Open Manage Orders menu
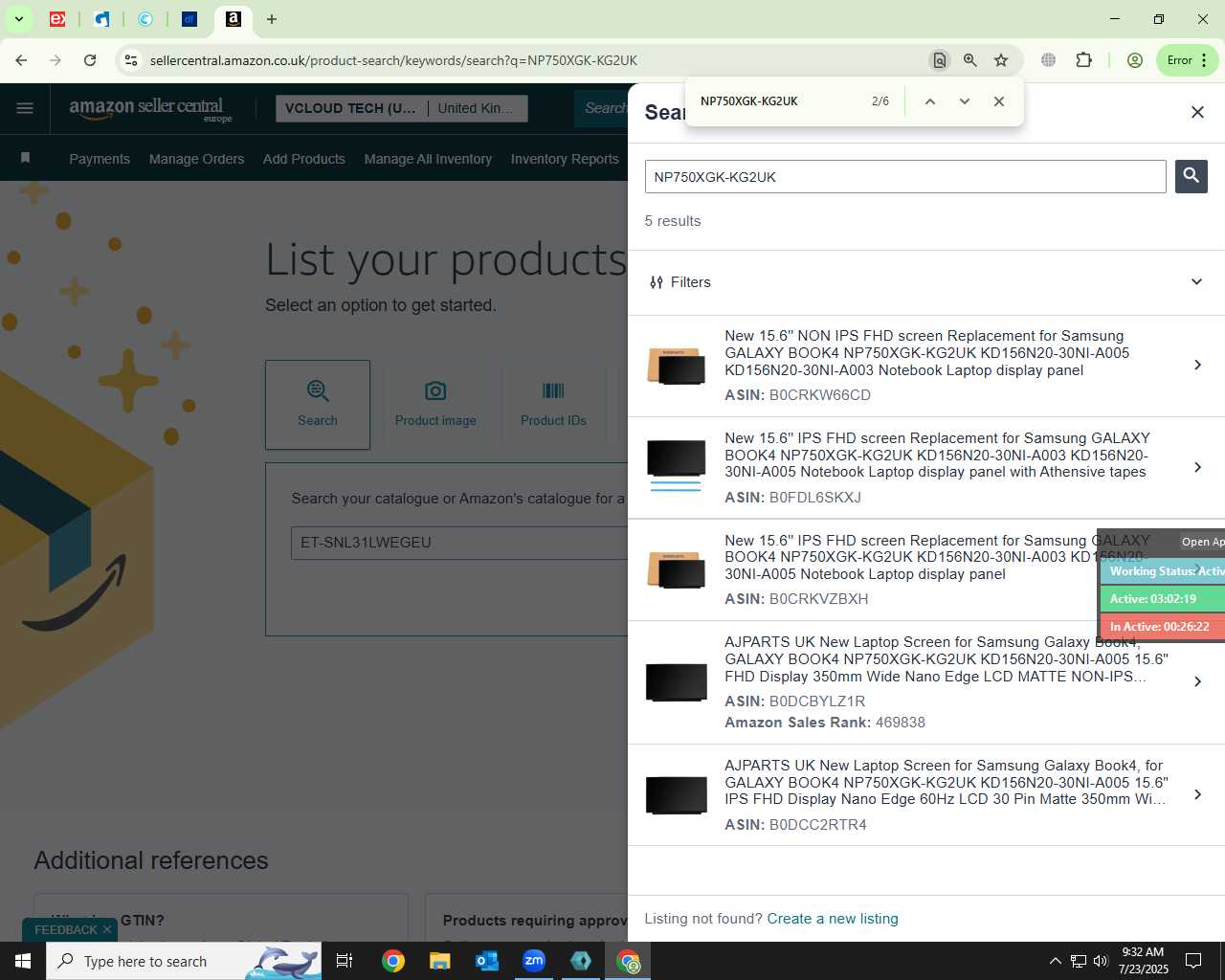The height and width of the screenshot is (980, 1225). pyautogui.click(x=196, y=159)
